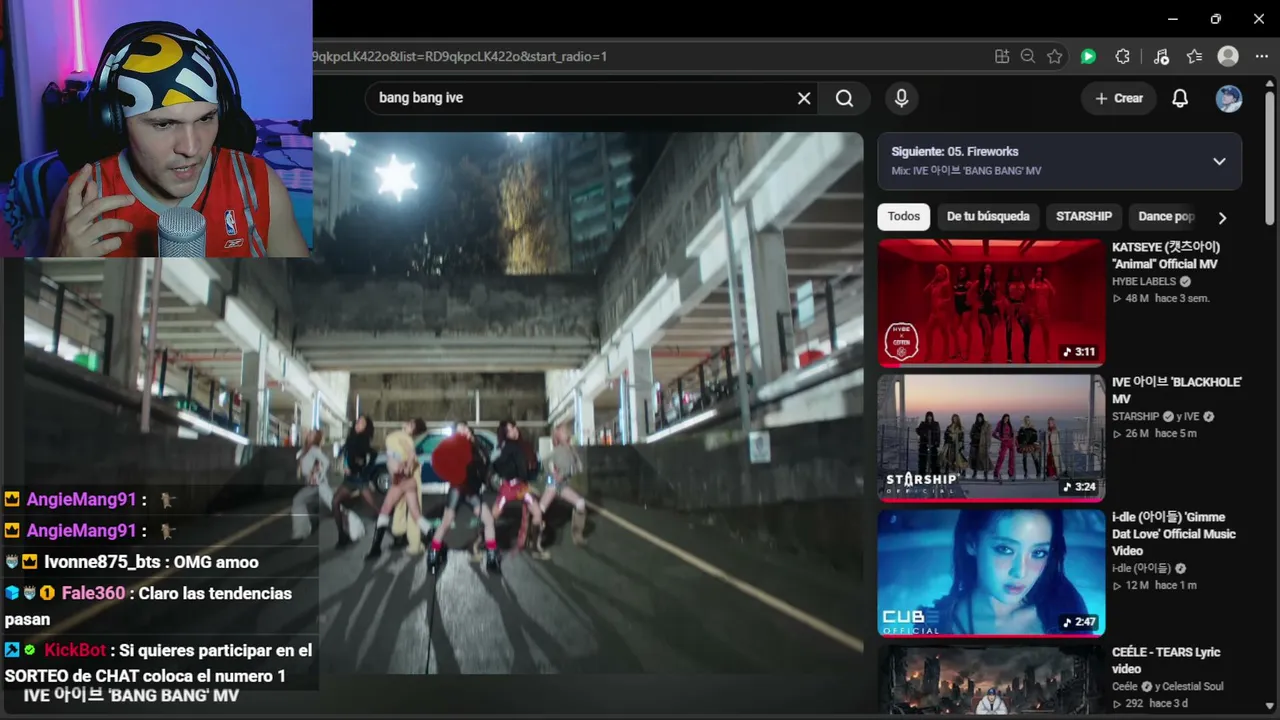Viewport: 1280px width, 720px height.
Task: Open the HYBE LABELS channel name
Action: tap(1144, 282)
